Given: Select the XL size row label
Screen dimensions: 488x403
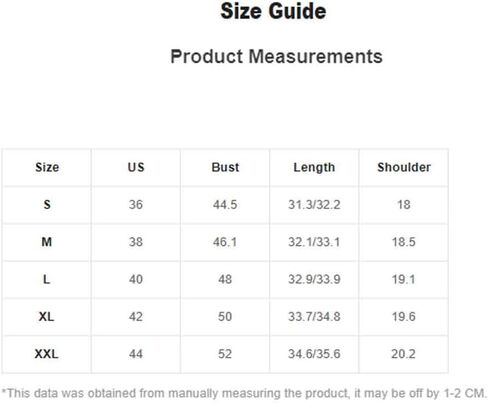Looking at the screenshot, I should coord(46,316).
